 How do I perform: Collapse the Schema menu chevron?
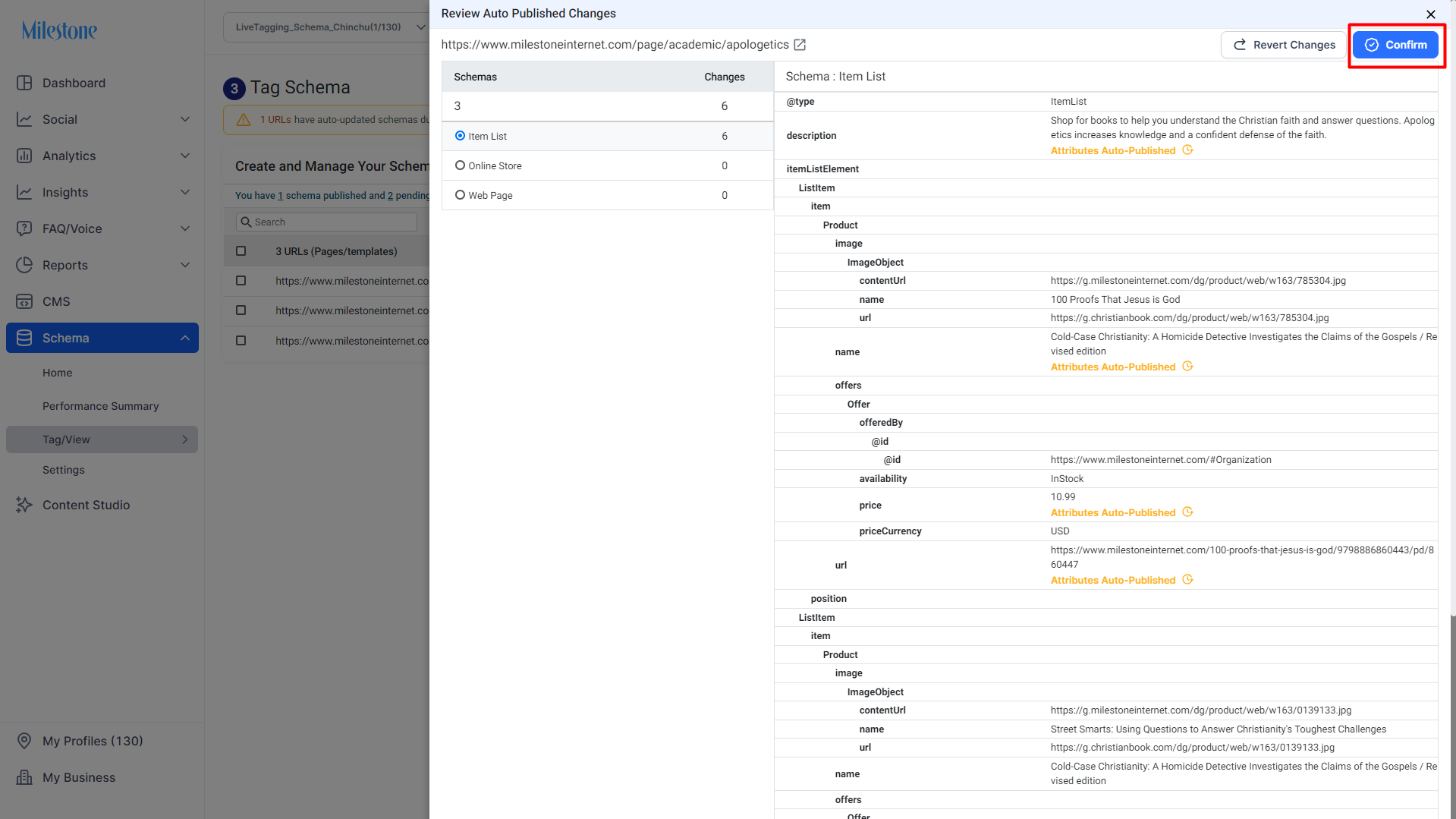tap(185, 338)
